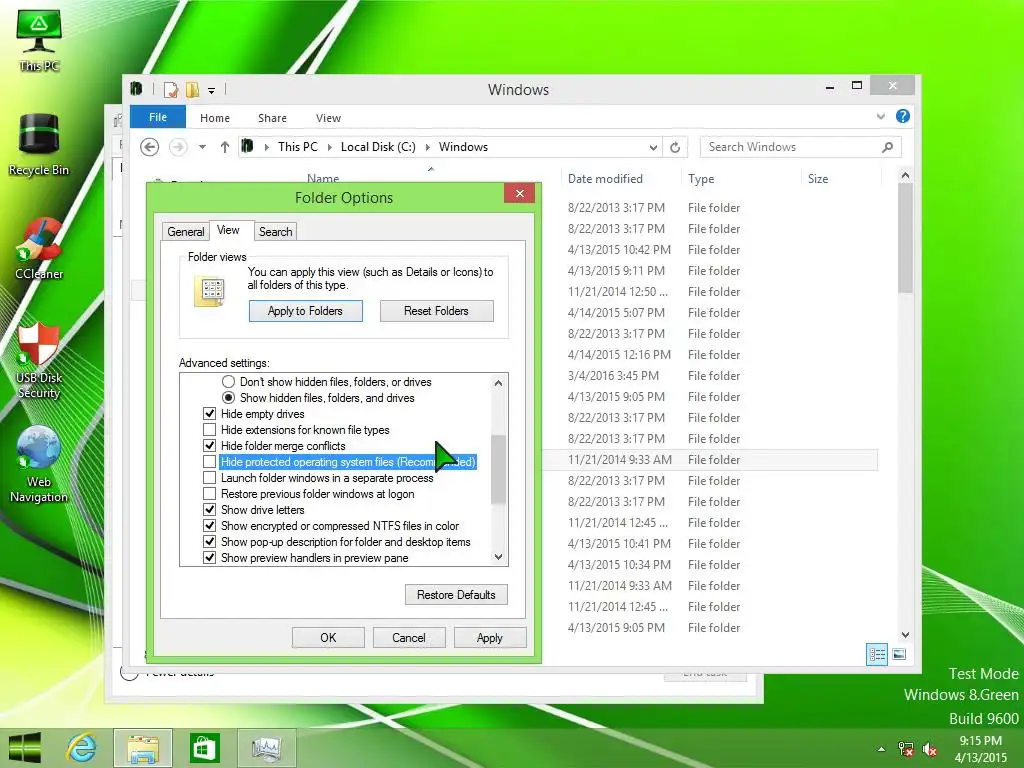The height and width of the screenshot is (768, 1024).
Task: Click the network tray icon
Action: click(x=905, y=749)
